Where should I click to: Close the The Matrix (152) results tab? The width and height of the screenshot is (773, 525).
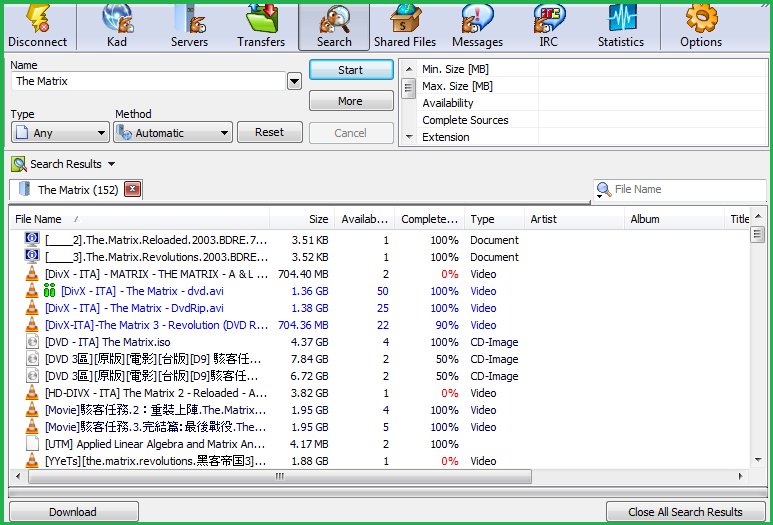pyautogui.click(x=132, y=189)
